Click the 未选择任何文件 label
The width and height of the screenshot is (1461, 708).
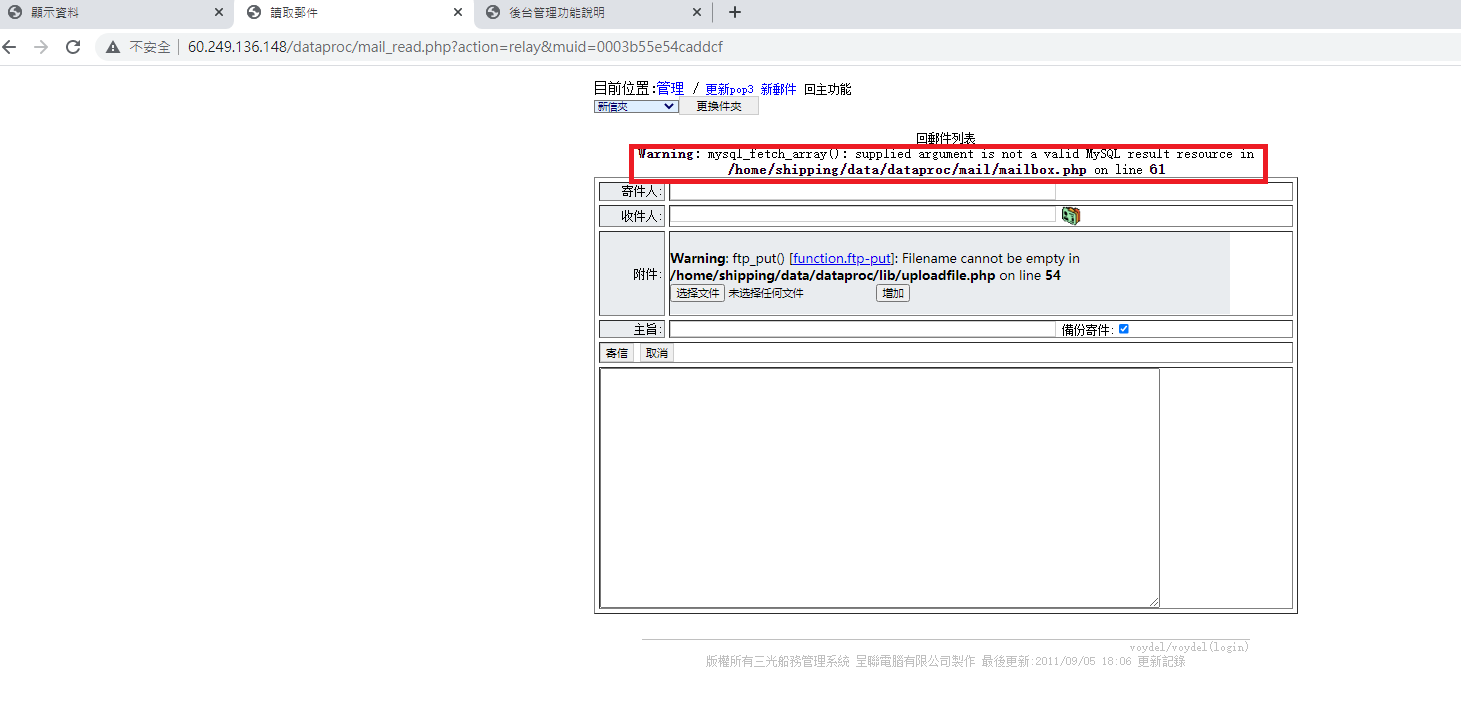point(766,293)
